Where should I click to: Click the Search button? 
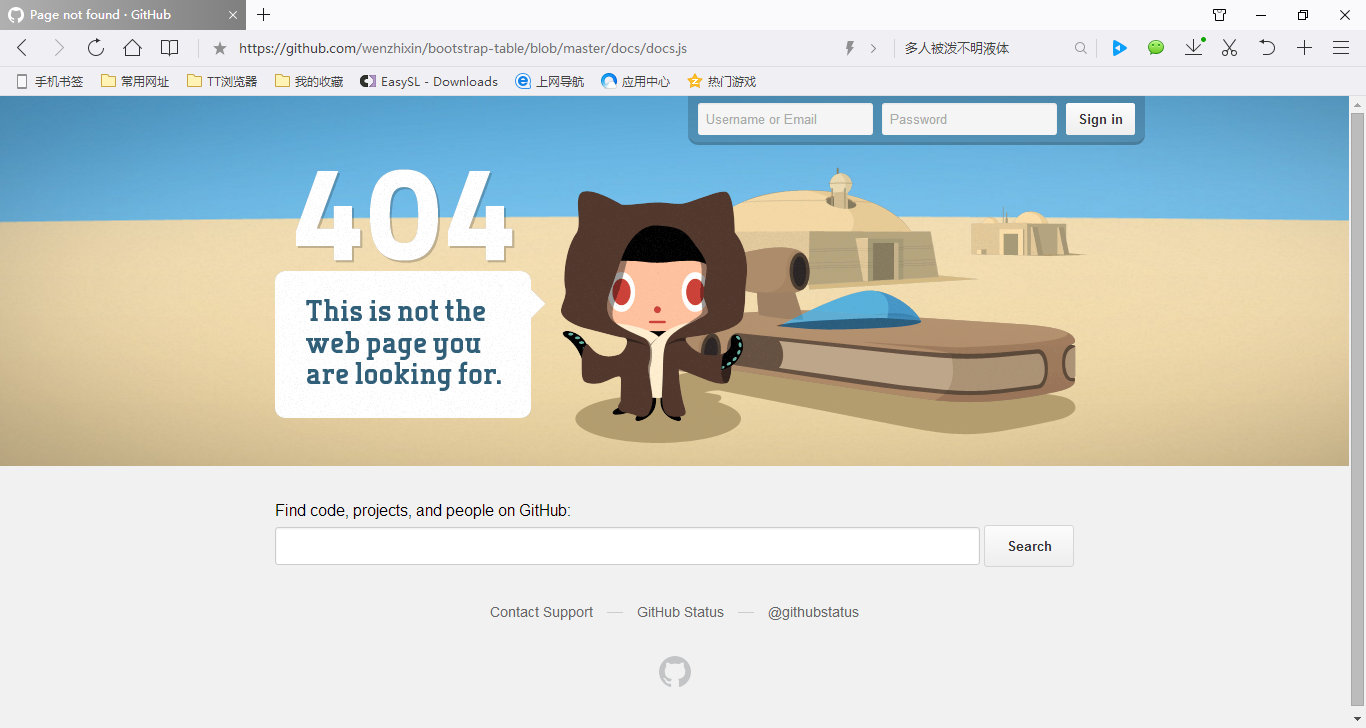coord(1029,546)
